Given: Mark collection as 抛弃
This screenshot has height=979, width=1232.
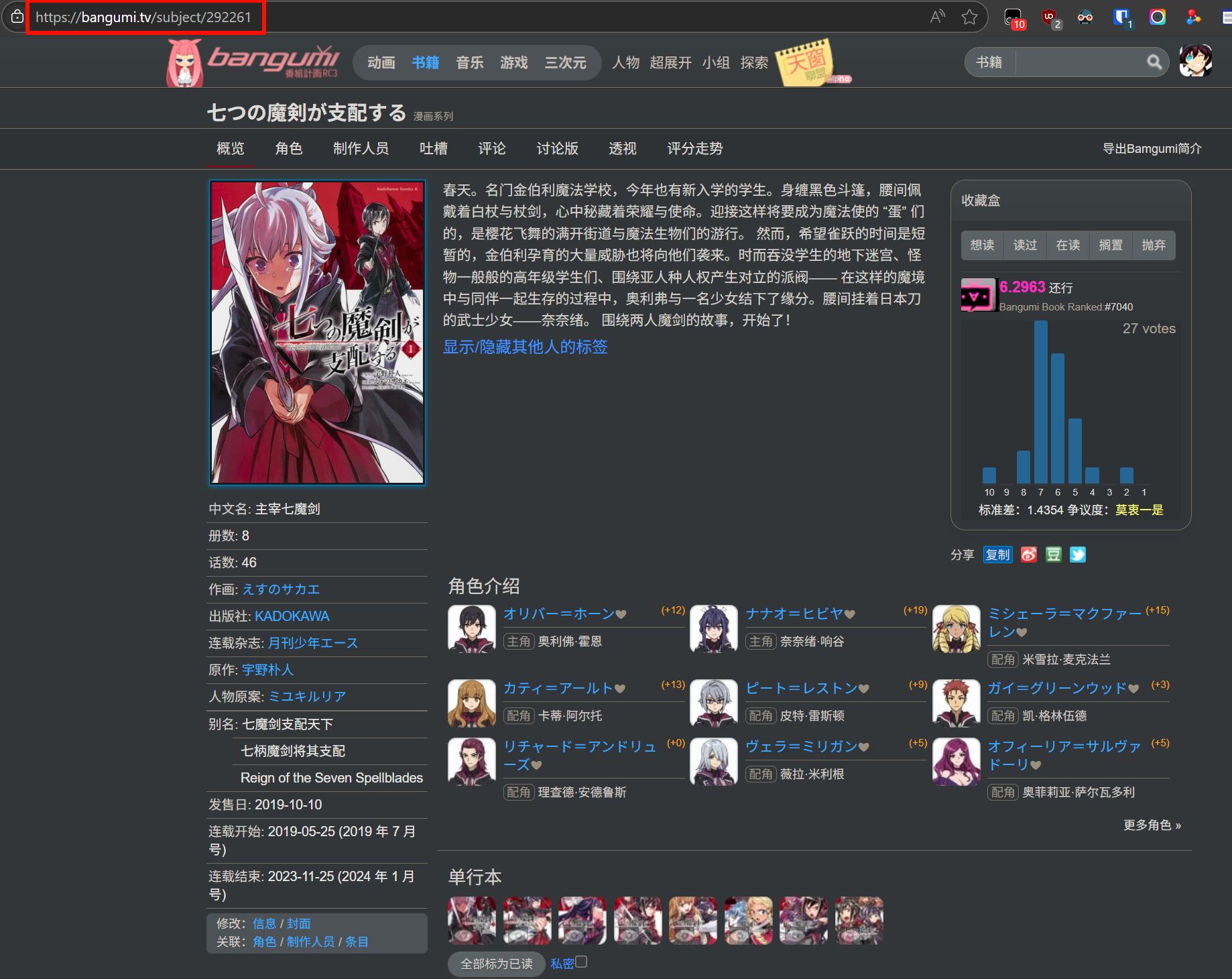Looking at the screenshot, I should 1154,245.
